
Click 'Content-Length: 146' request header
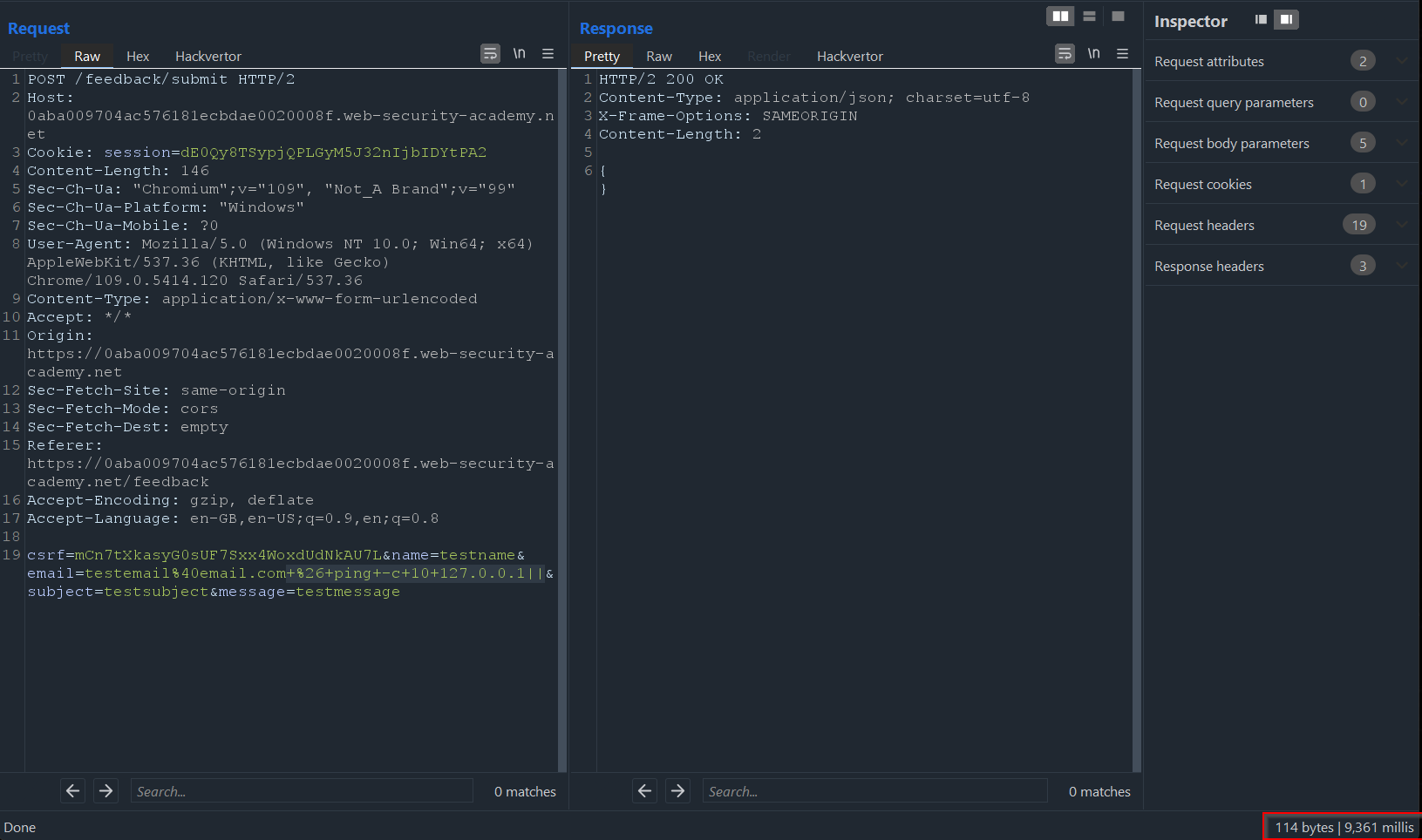pos(119,171)
